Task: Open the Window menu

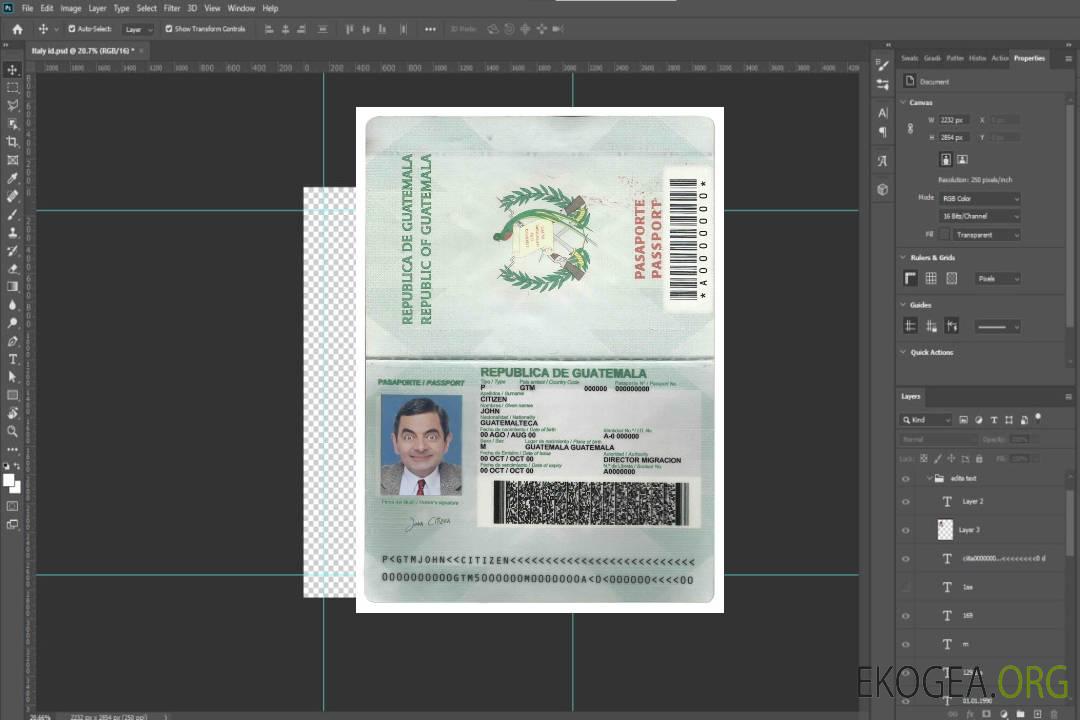Action: coord(241,8)
